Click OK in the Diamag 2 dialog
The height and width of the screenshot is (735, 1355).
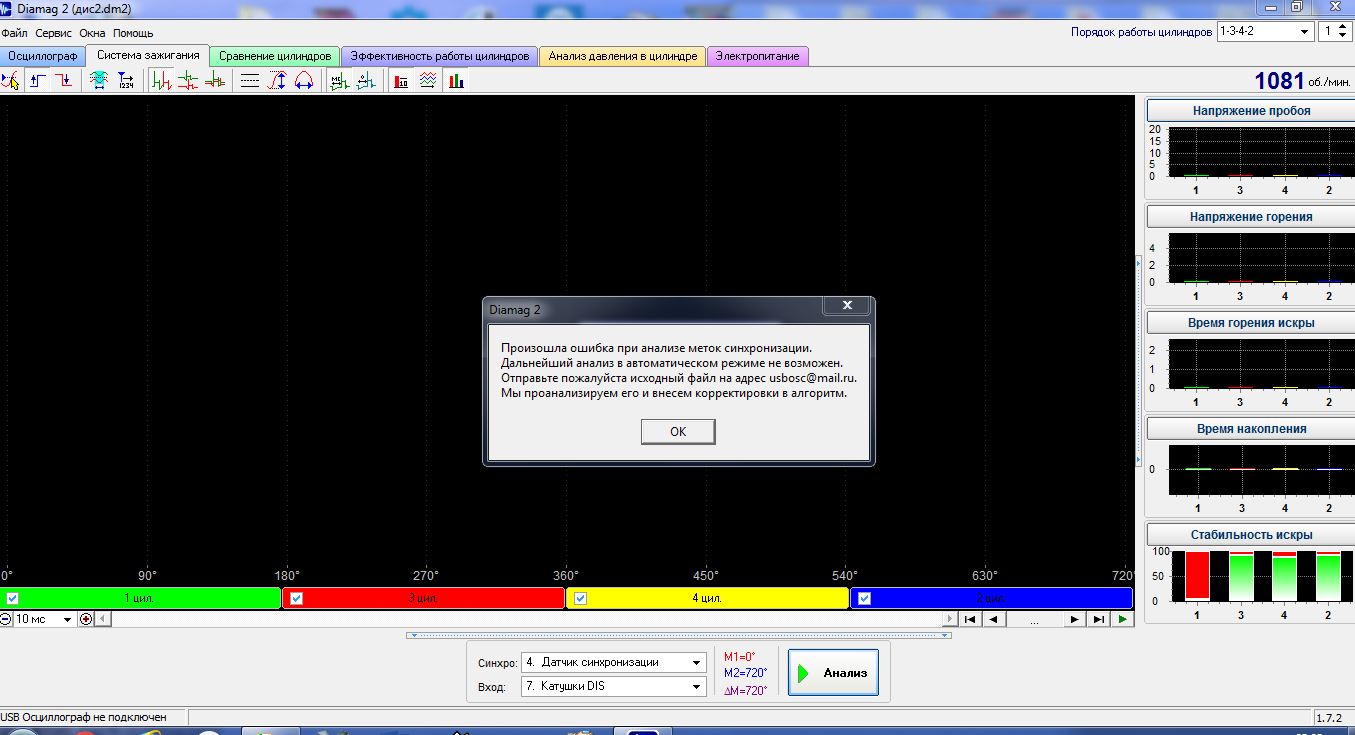[x=678, y=431]
